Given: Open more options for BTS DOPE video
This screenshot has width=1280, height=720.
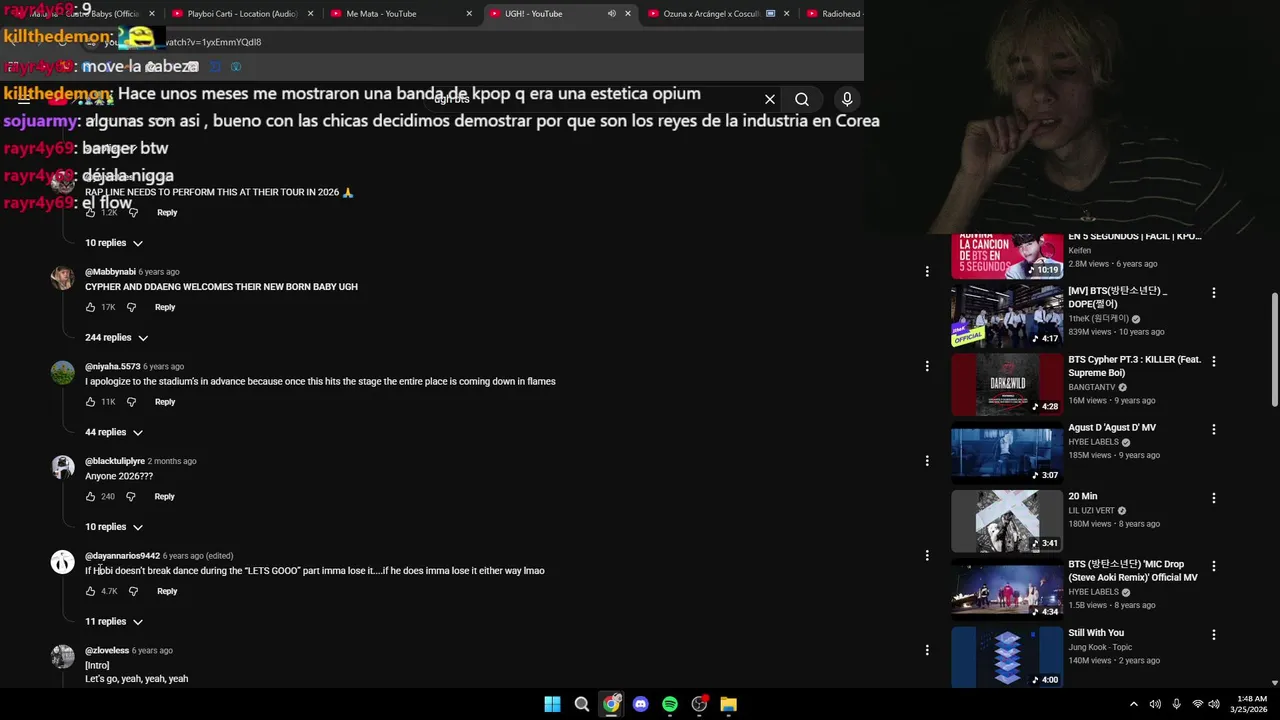Looking at the screenshot, I should coord(1214,292).
